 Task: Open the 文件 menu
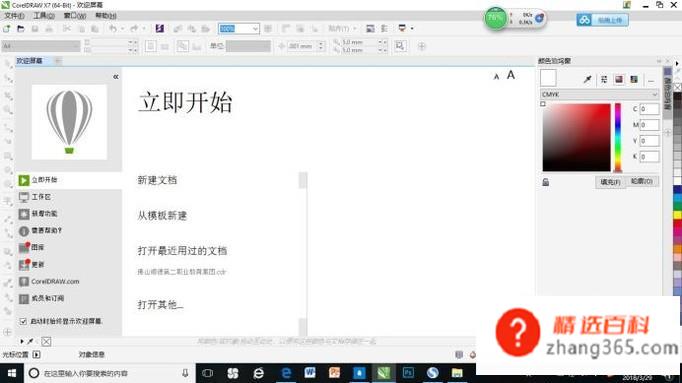coord(14,16)
